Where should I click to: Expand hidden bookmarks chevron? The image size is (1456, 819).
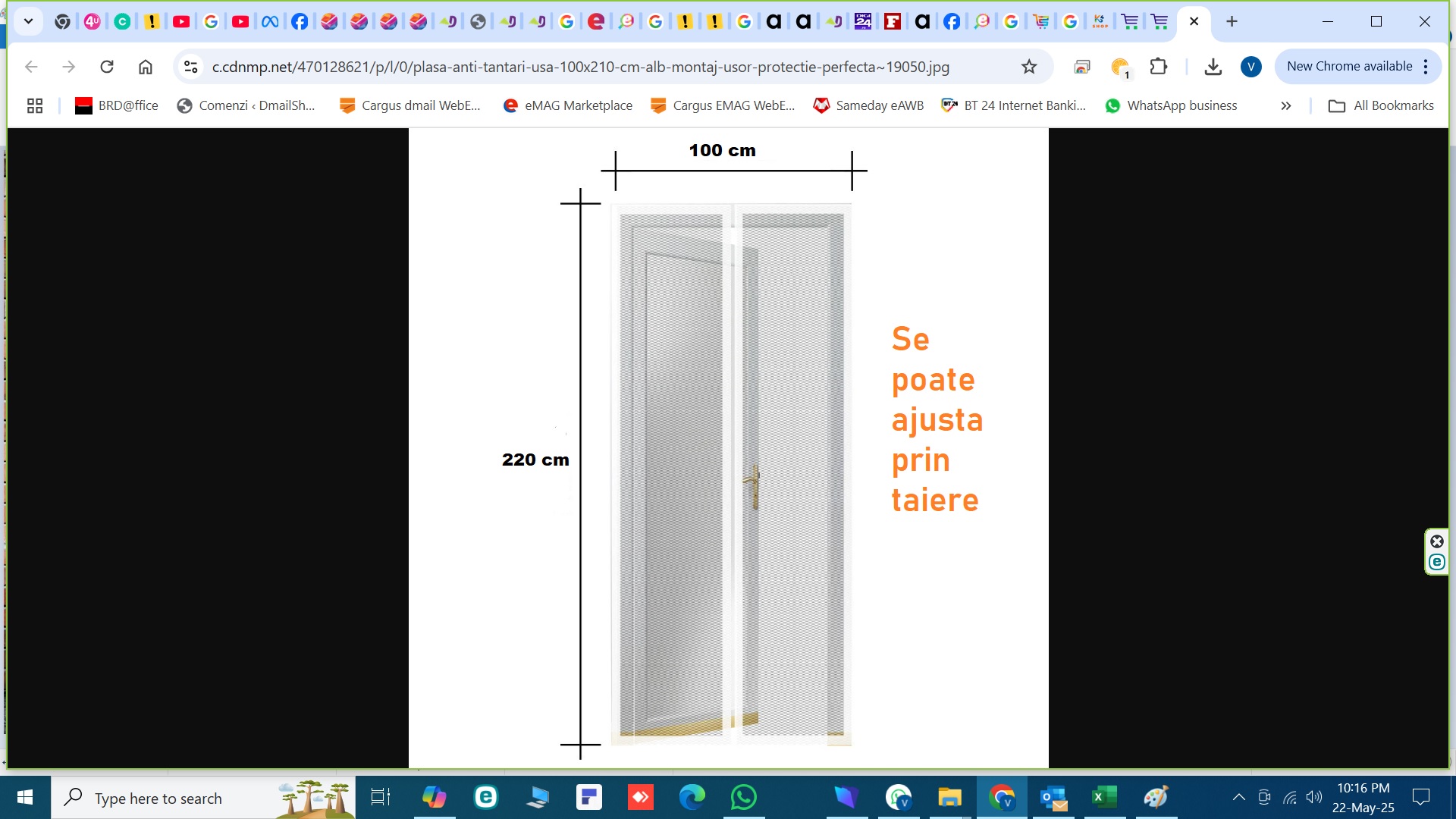(x=1285, y=106)
